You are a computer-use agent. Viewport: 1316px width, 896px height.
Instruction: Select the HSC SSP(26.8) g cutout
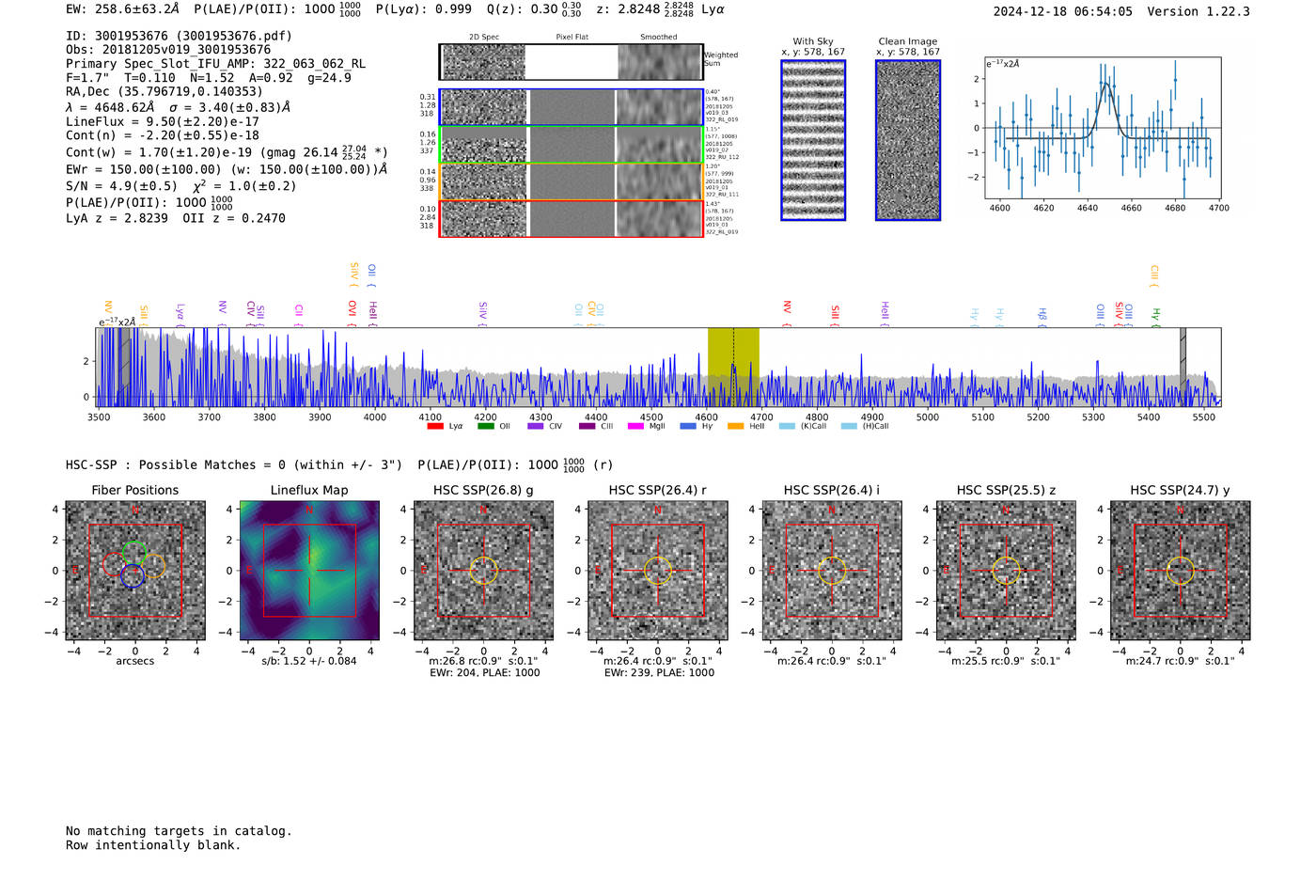click(x=483, y=571)
